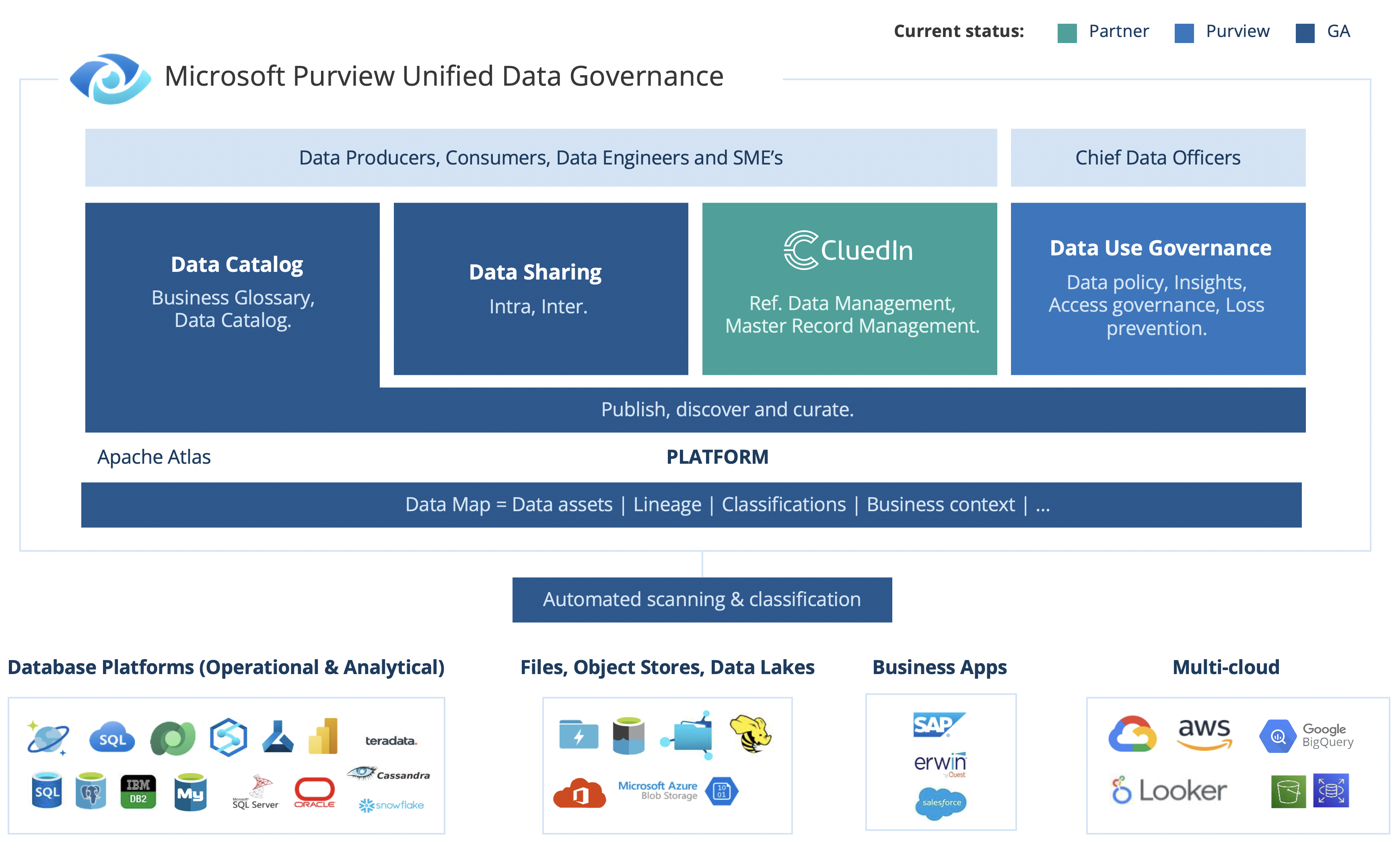1400x843 pixels.
Task: Select the Data Use Governance block
Action: click(1158, 288)
